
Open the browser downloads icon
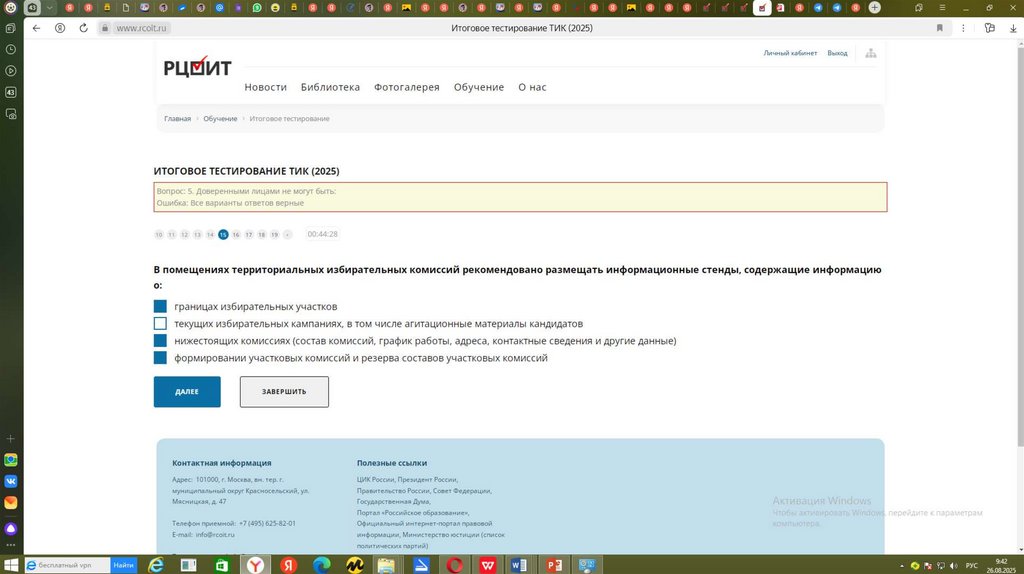point(1013,28)
